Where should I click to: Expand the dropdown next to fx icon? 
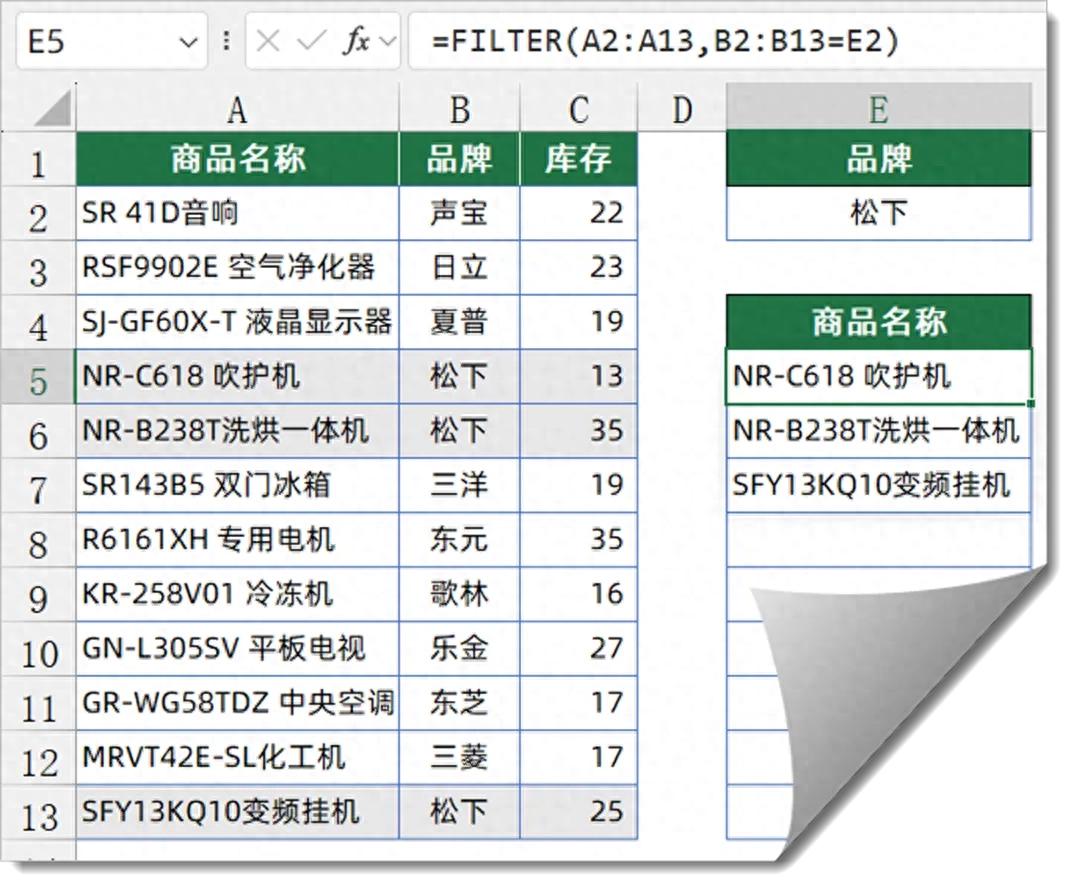[x=387, y=42]
